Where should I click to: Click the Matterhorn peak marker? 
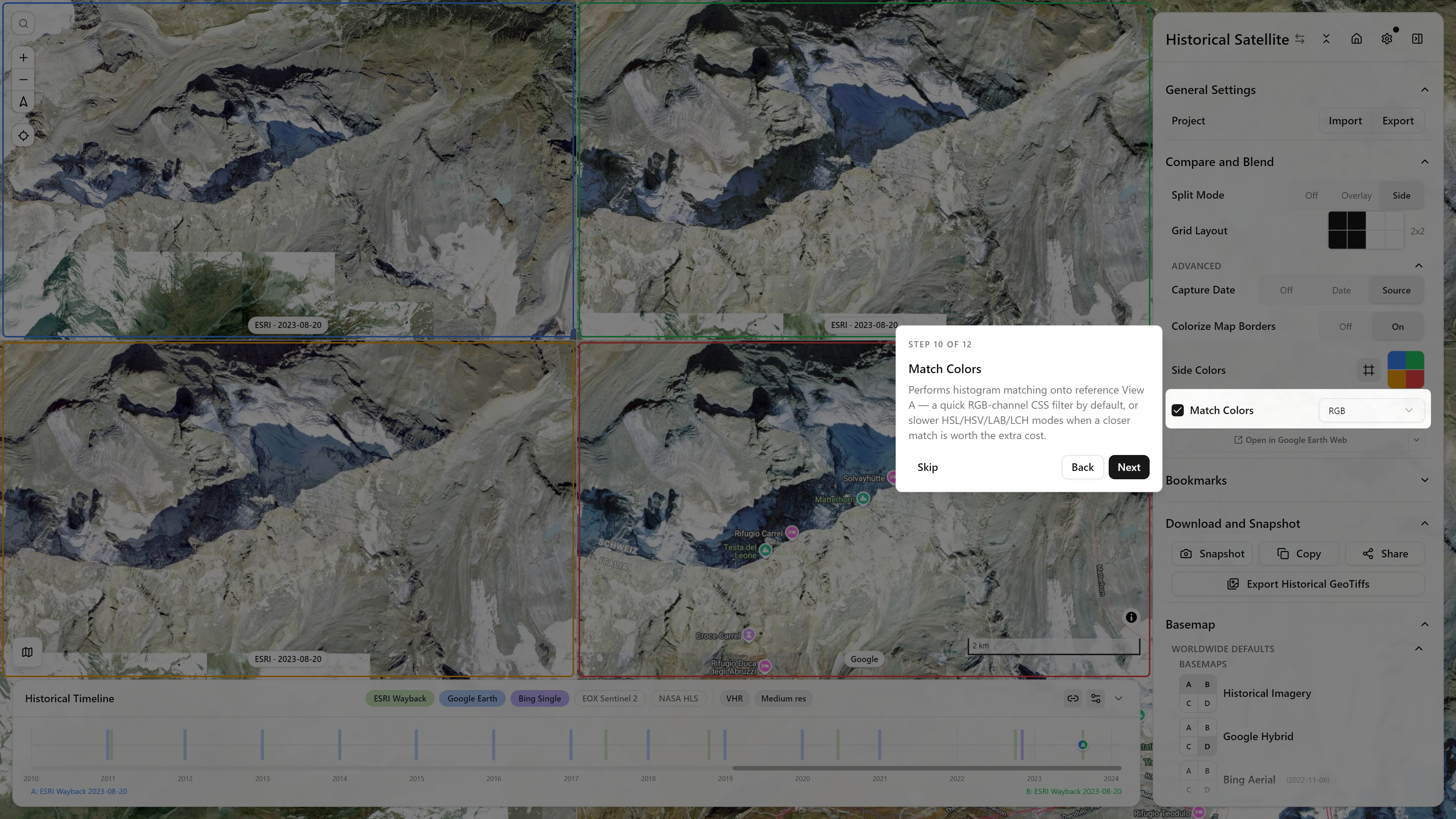point(863,499)
